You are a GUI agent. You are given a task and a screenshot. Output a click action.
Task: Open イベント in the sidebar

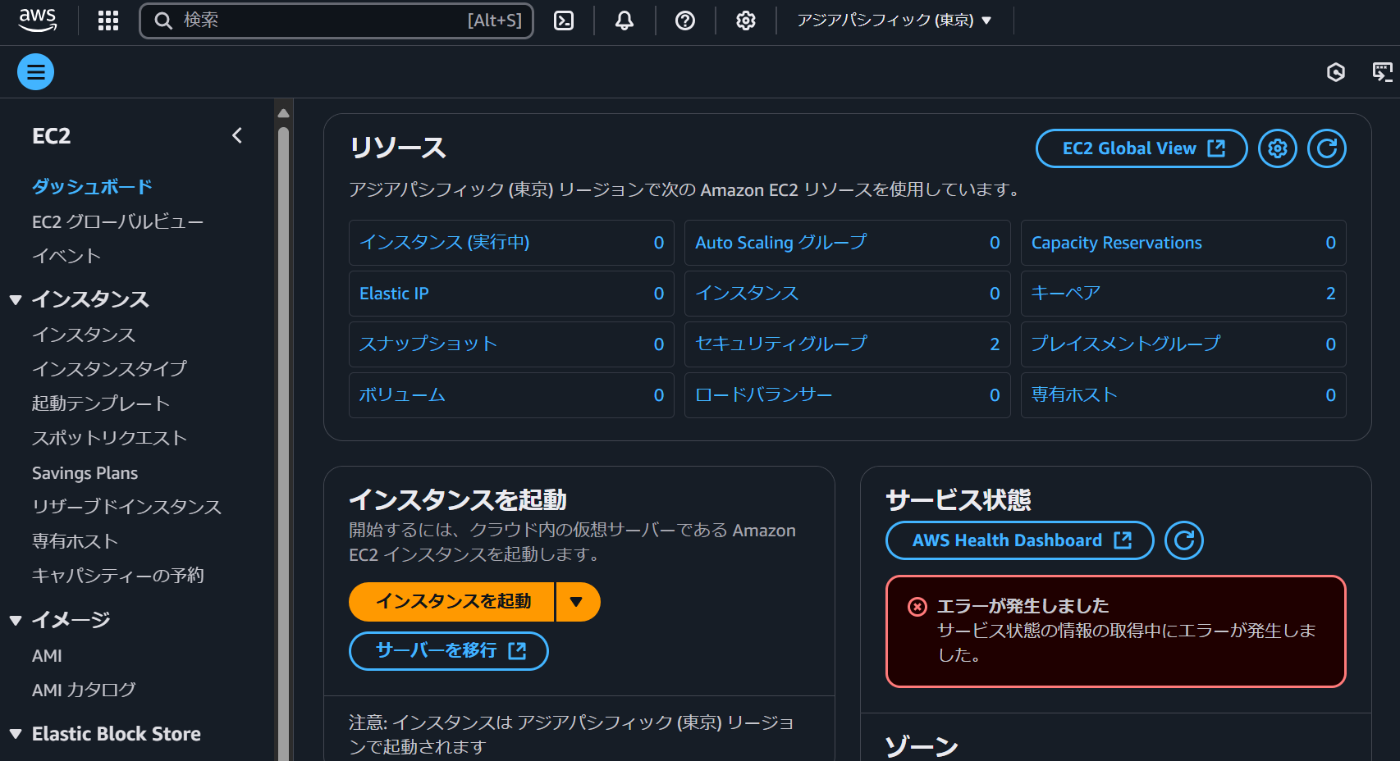tap(66, 256)
